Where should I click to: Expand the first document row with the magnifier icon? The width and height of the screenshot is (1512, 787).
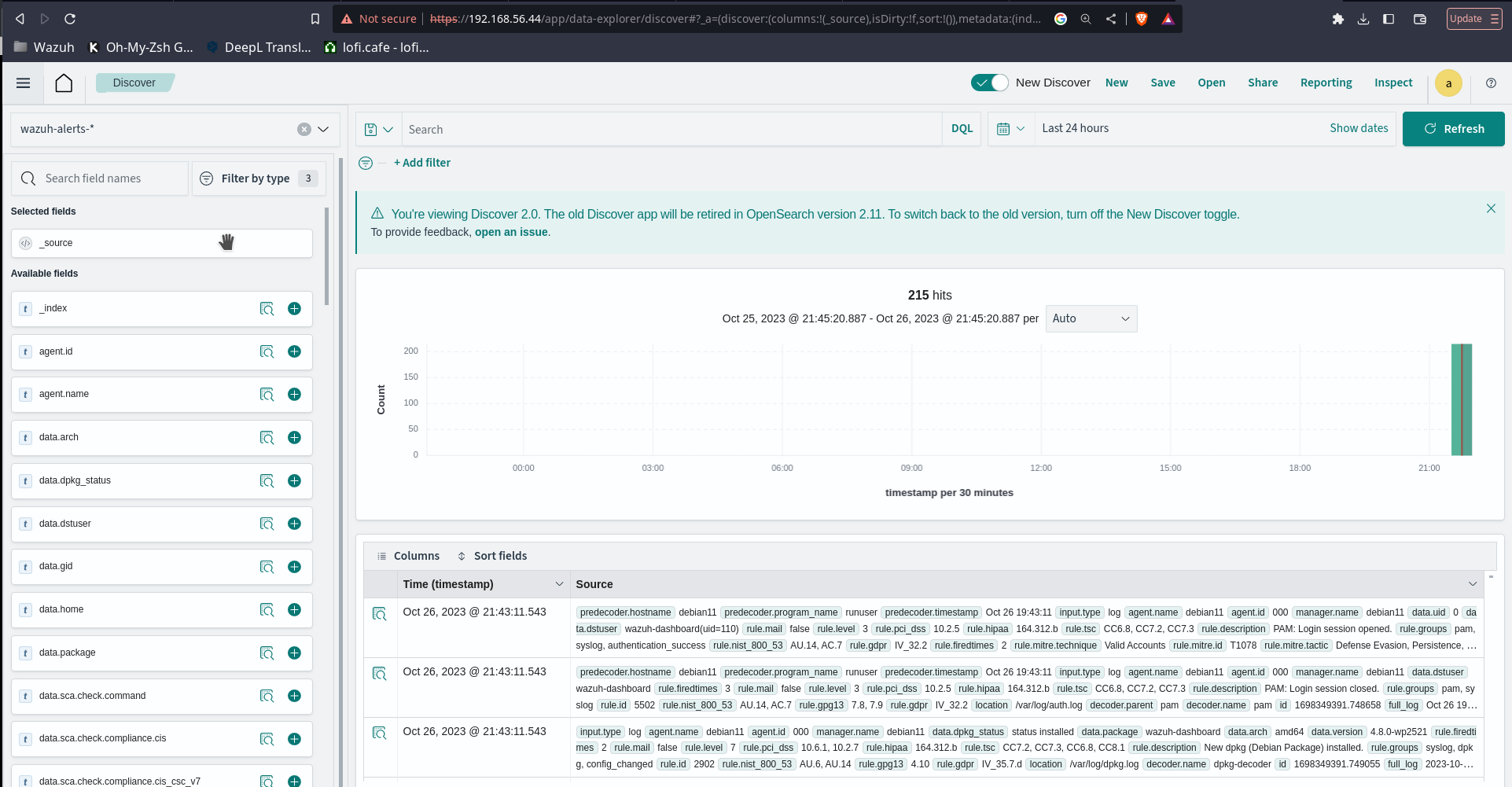[x=380, y=613]
